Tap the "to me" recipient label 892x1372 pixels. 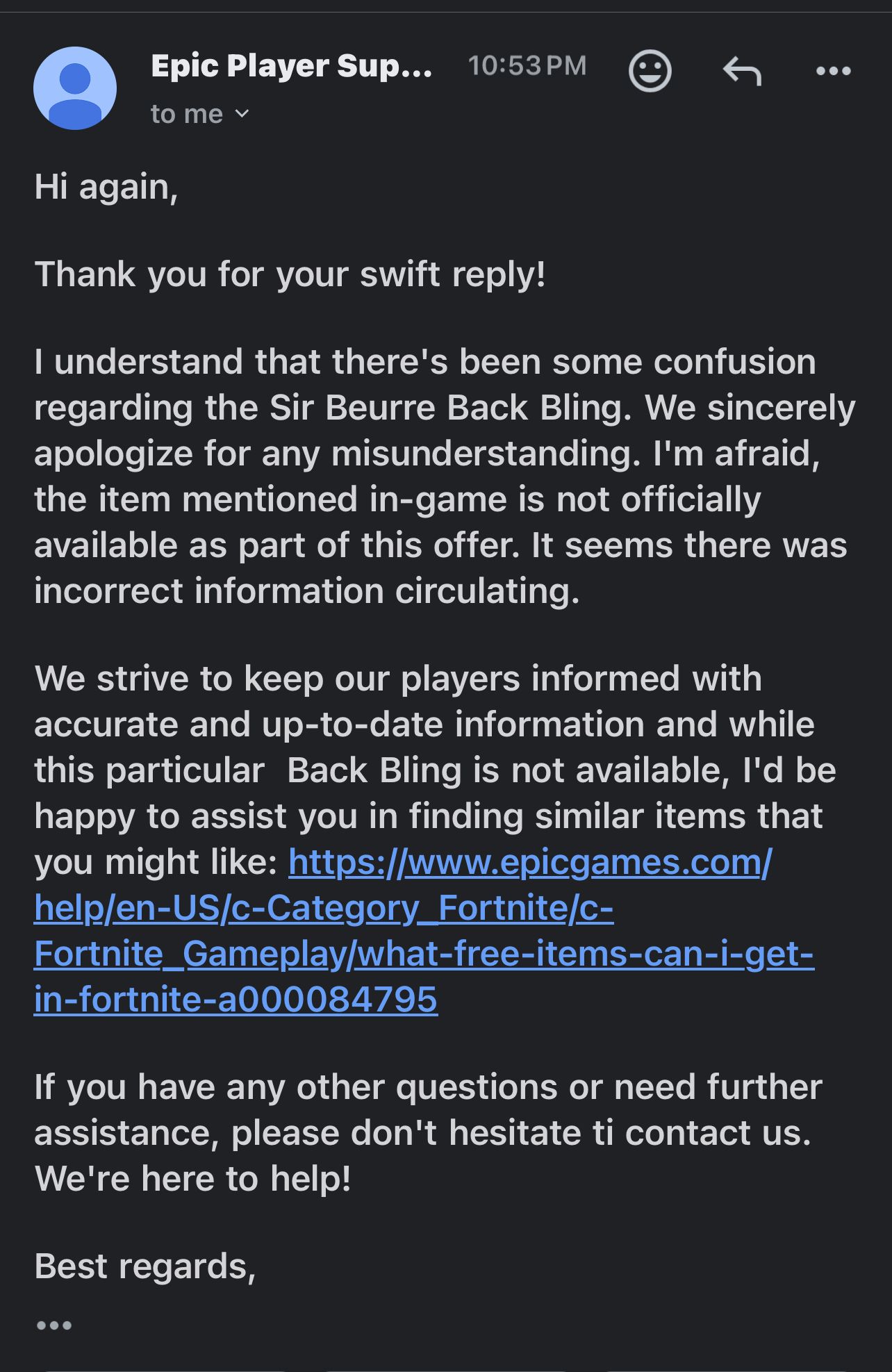pyautogui.click(x=187, y=114)
